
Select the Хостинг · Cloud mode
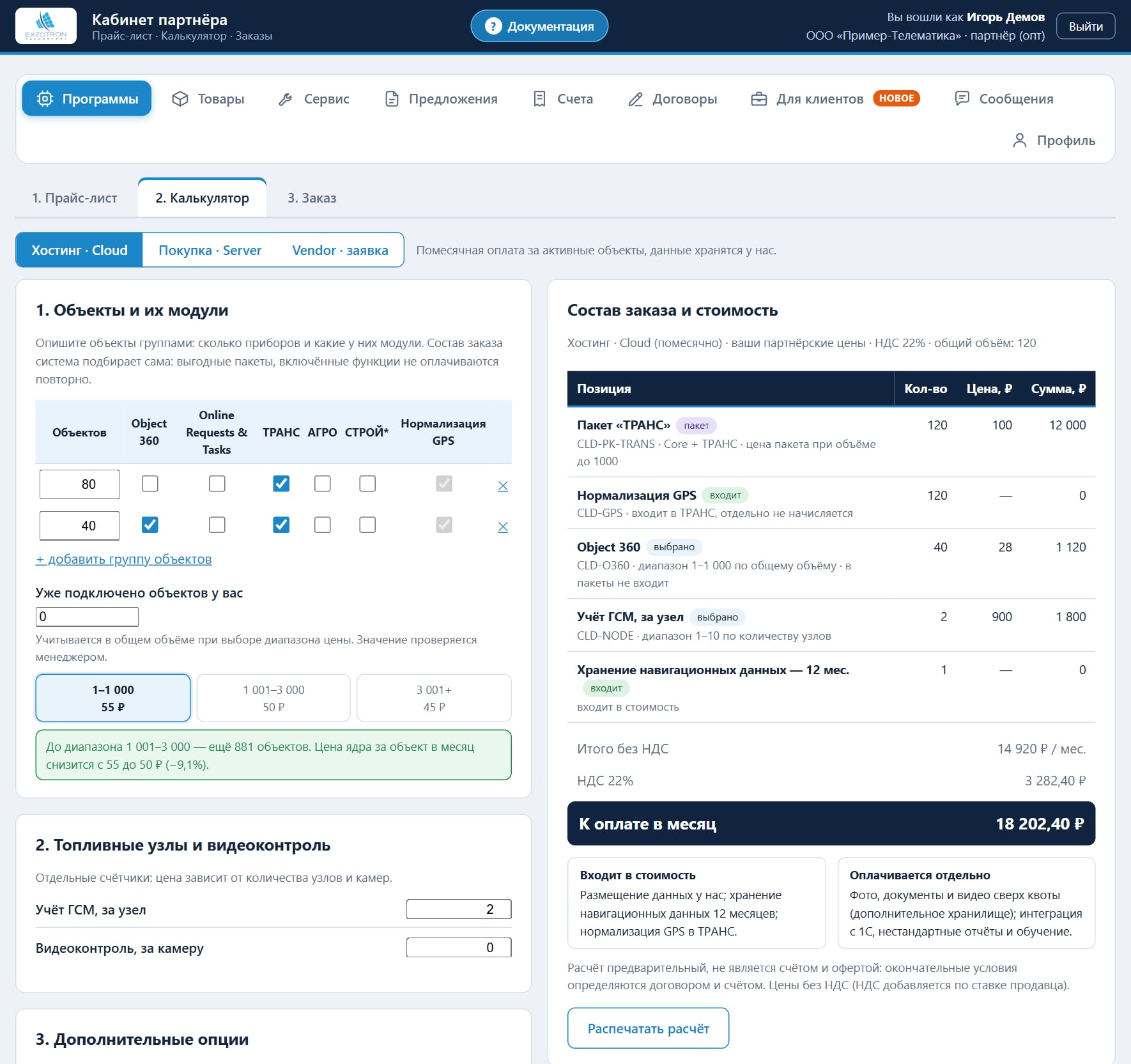pos(79,251)
